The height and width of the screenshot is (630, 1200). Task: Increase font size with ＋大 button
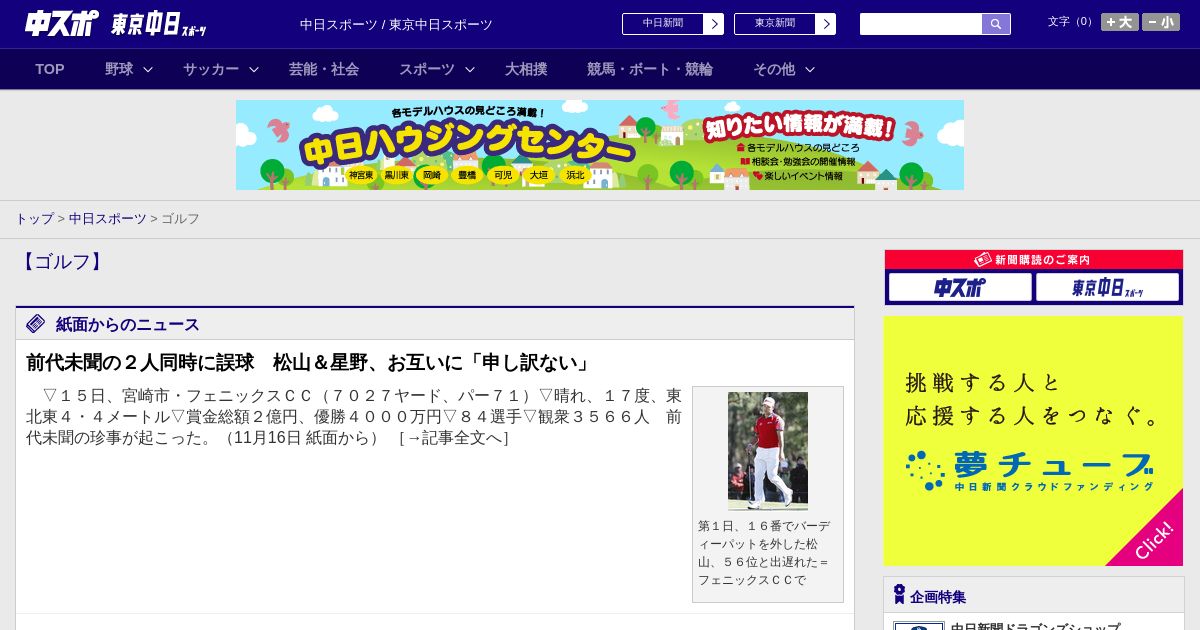(x=1120, y=22)
